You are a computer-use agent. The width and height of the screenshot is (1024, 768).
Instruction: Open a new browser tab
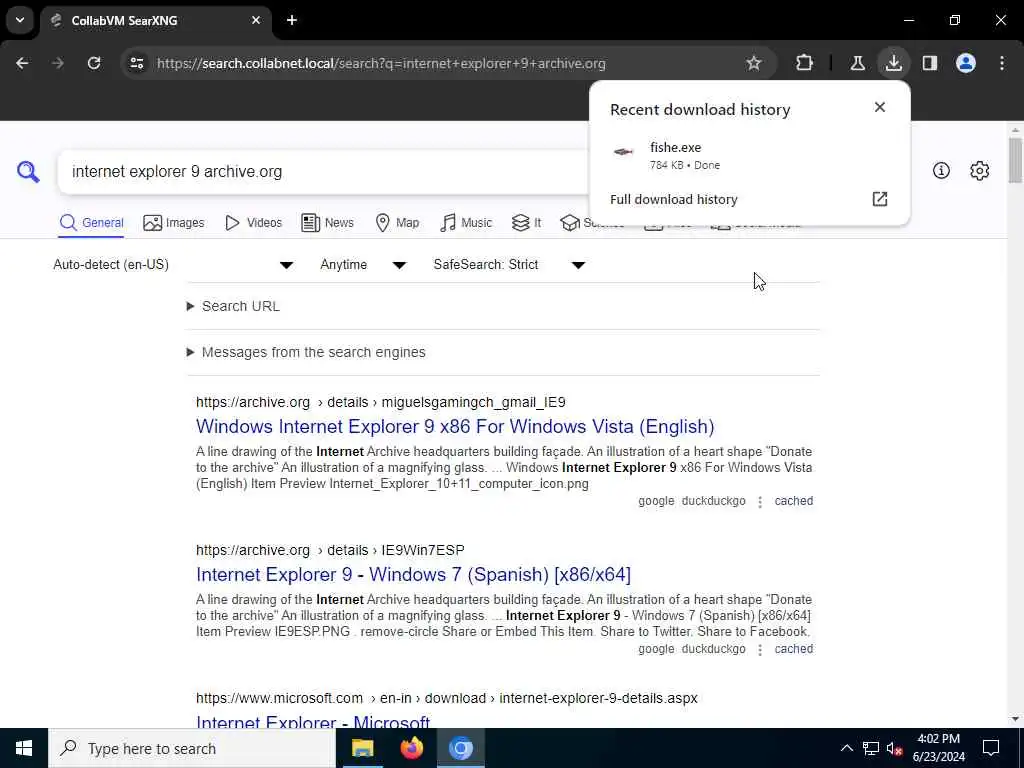tap(292, 20)
